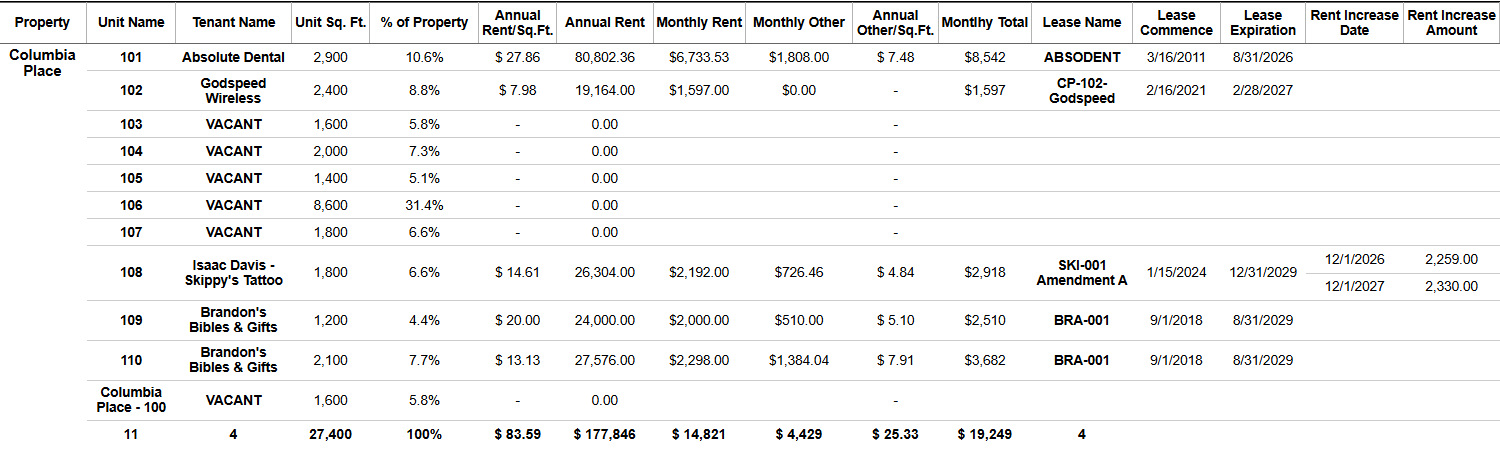The height and width of the screenshot is (467, 1500).
Task: Select Isaac Davis - Skippy's Tattoo tenant
Action: pos(233,272)
